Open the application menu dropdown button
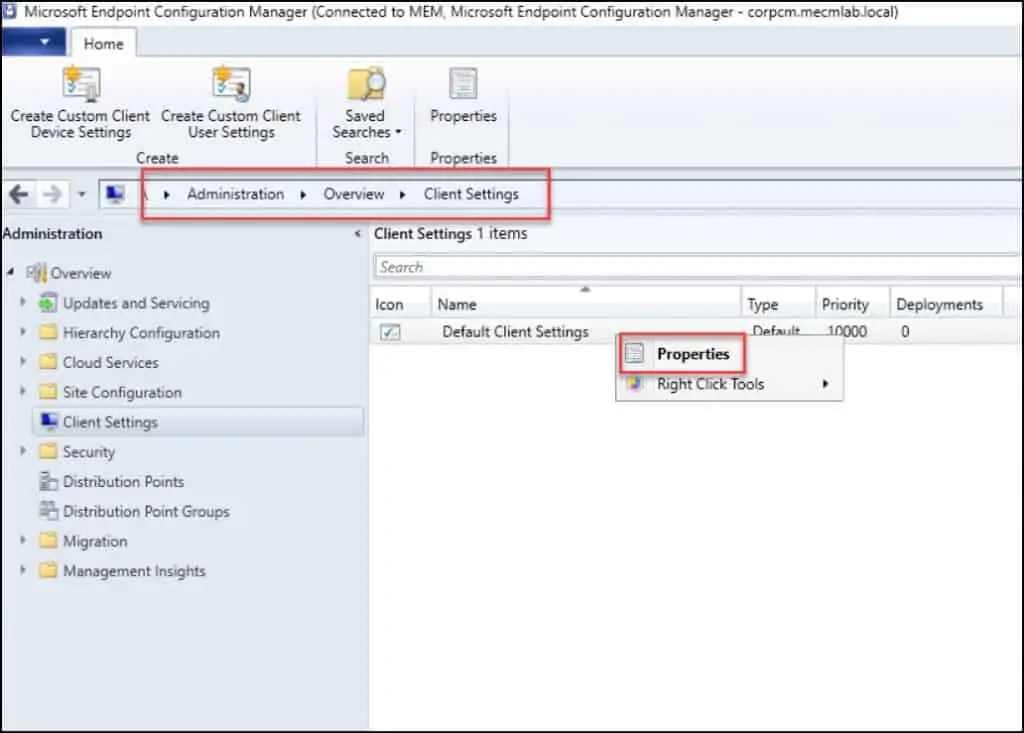The image size is (1024, 733). pyautogui.click(x=34, y=42)
